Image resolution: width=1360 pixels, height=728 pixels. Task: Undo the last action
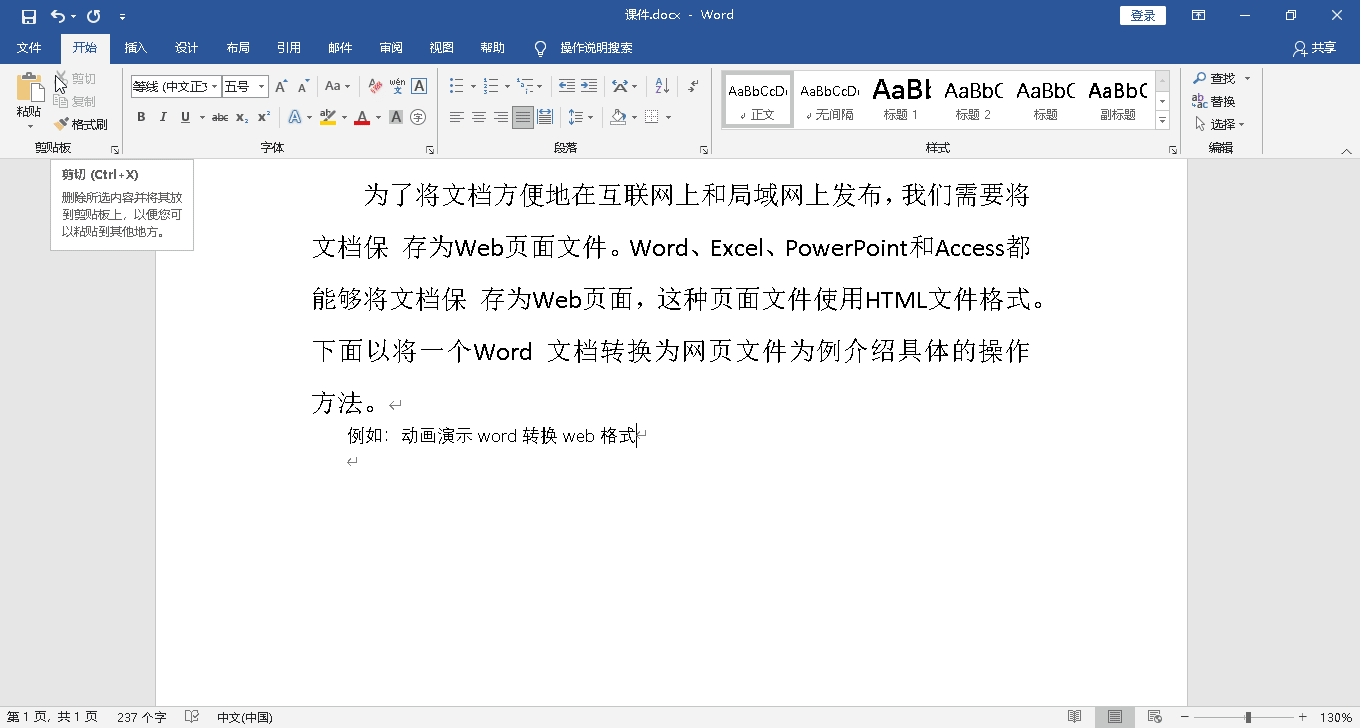click(58, 16)
